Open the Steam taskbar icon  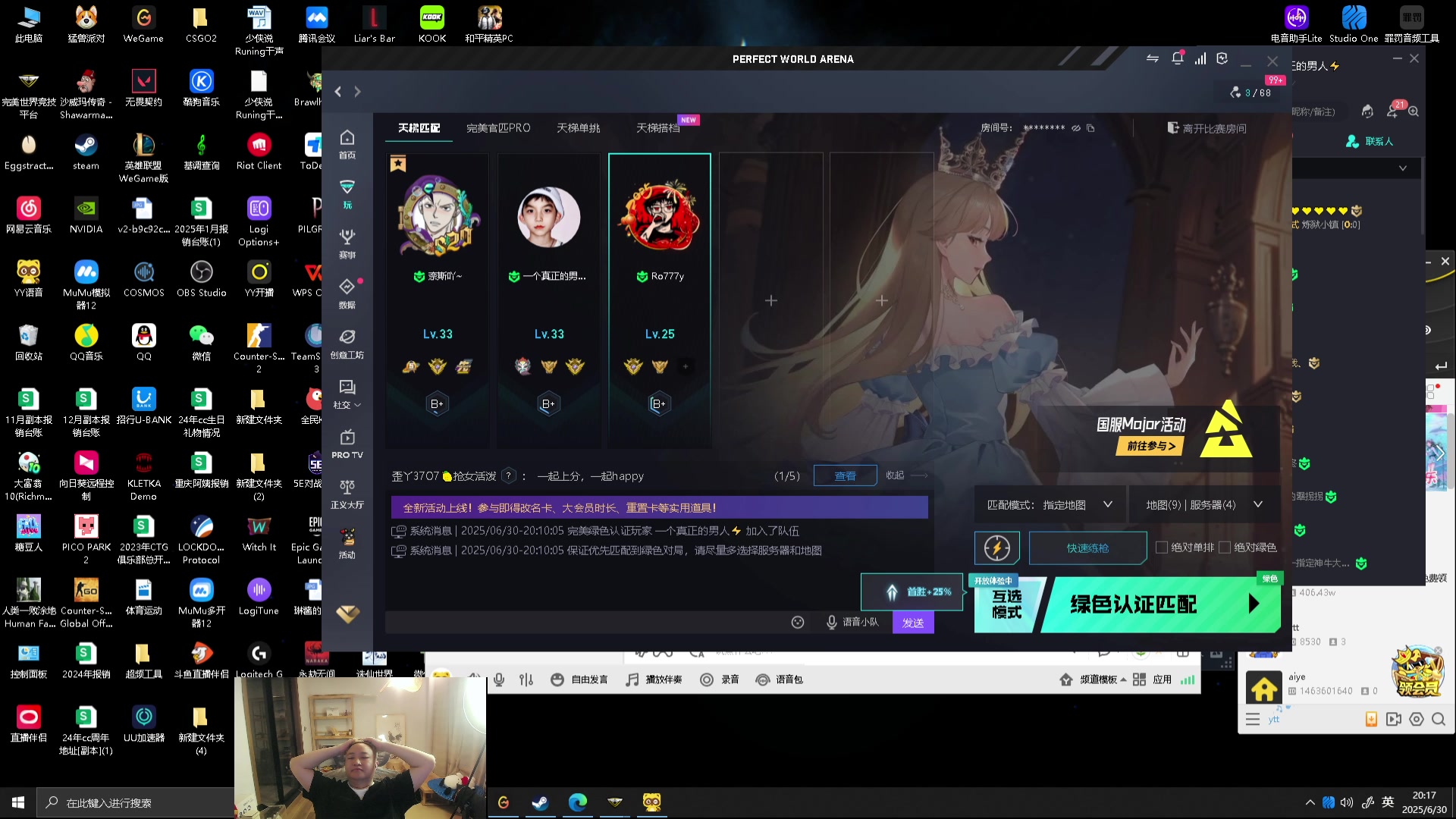(x=539, y=802)
